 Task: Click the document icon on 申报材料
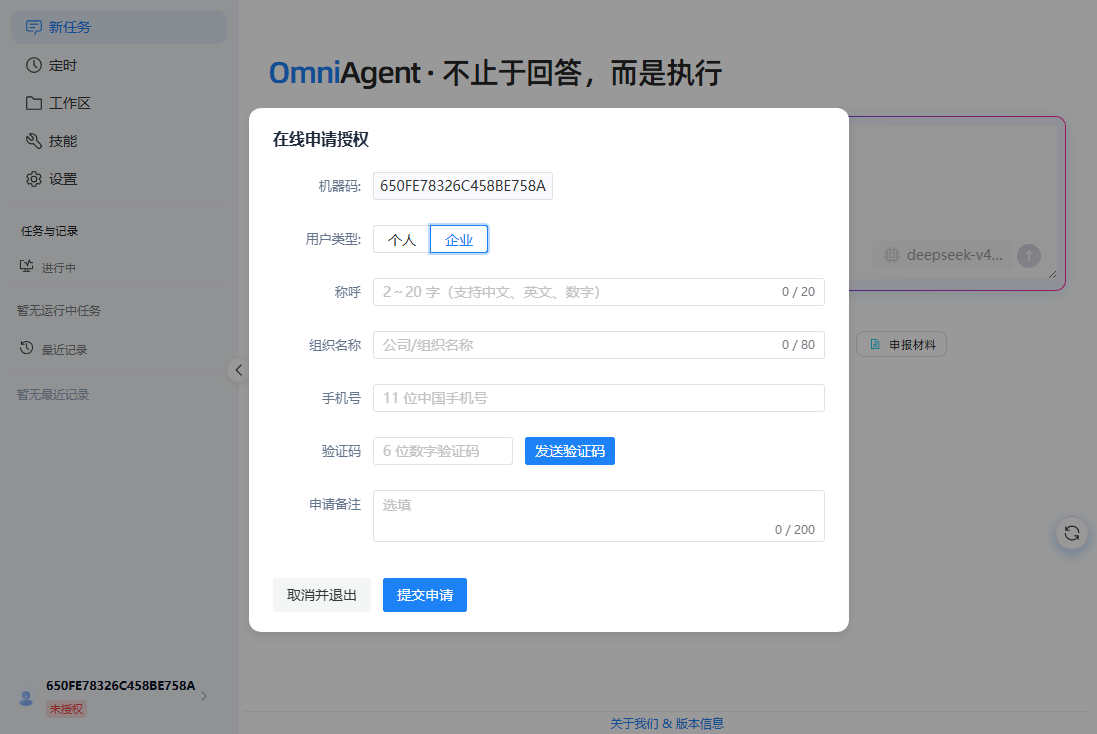(x=875, y=344)
